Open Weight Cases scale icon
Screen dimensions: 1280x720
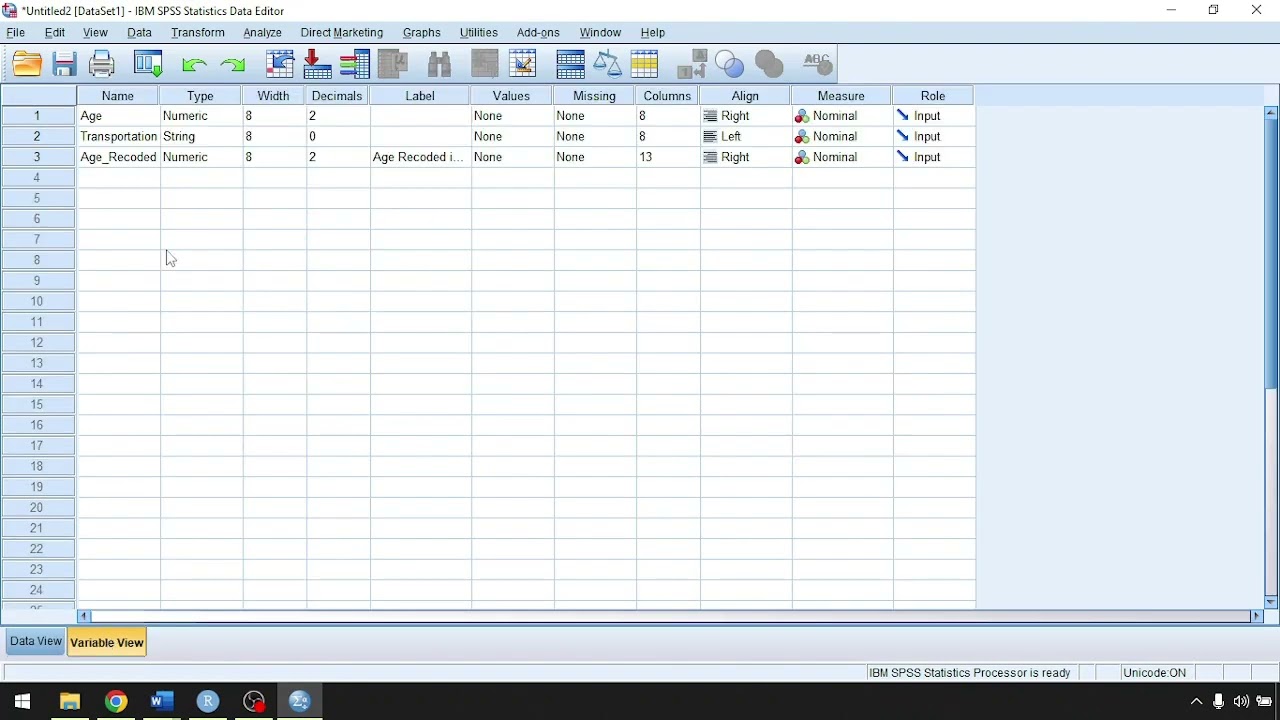point(607,65)
